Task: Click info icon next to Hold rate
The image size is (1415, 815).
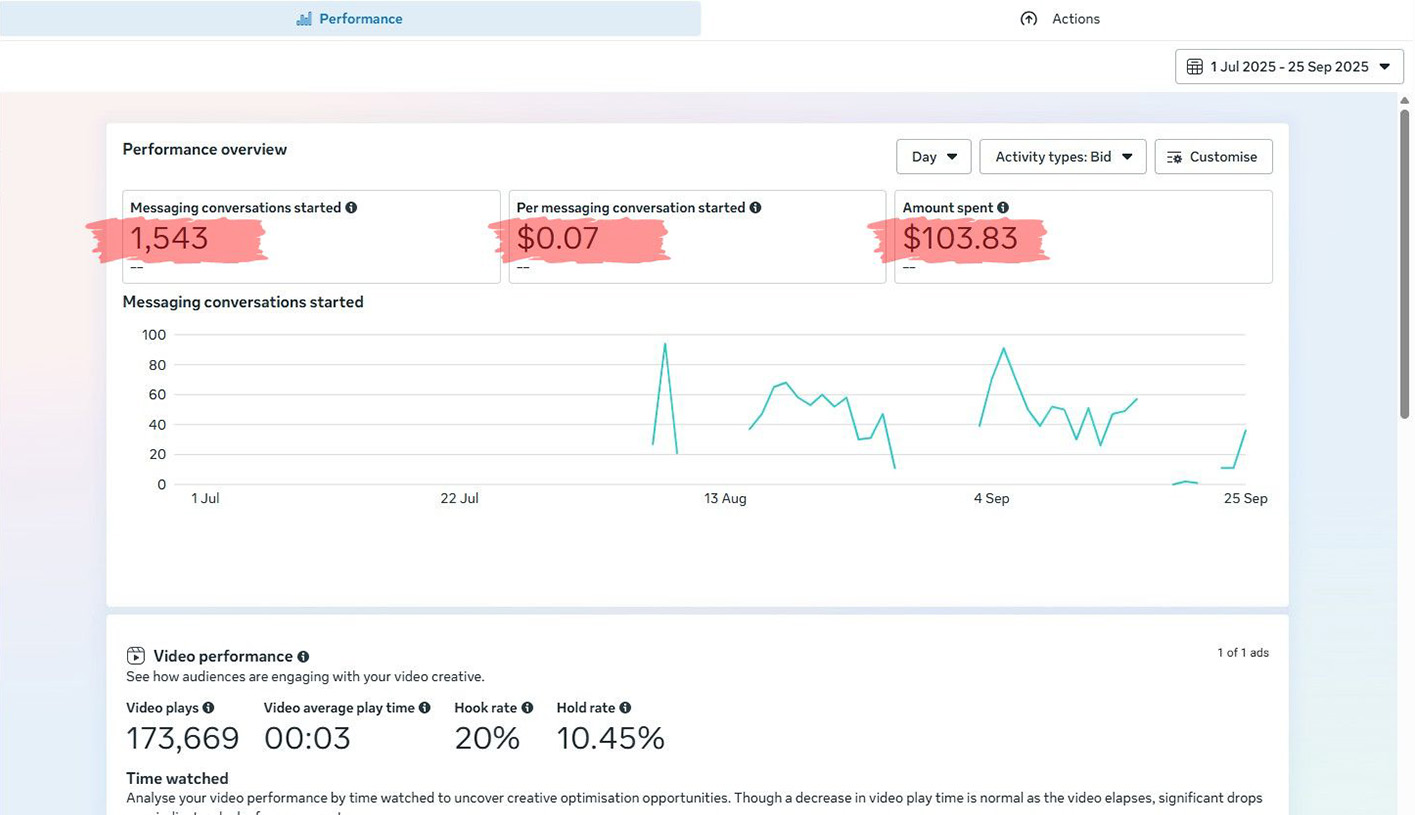Action: [625, 708]
